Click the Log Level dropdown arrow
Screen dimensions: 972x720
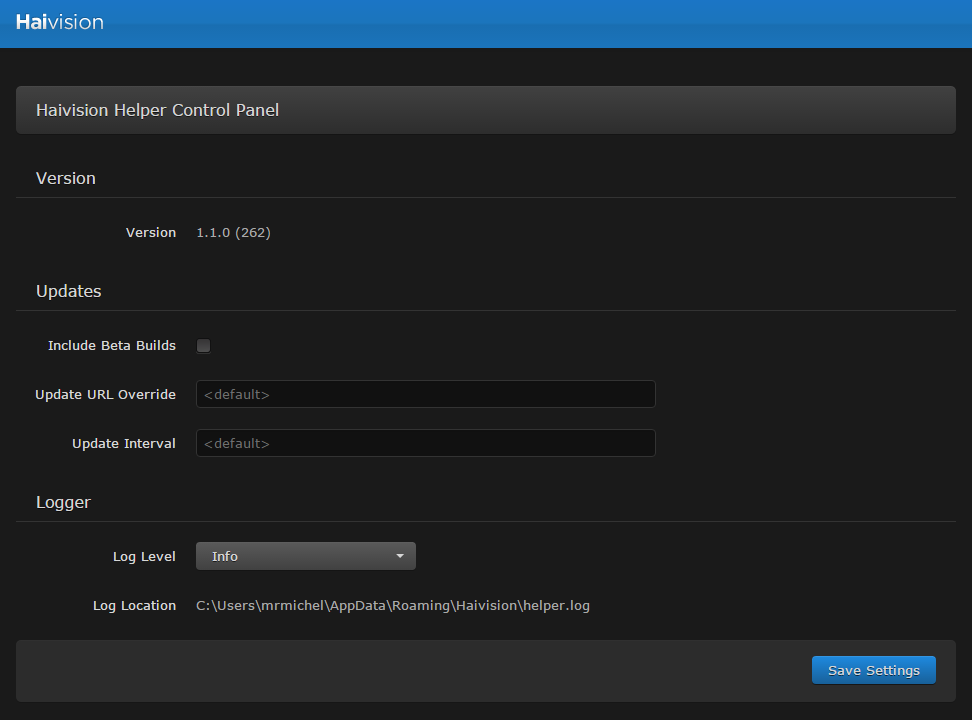click(399, 556)
